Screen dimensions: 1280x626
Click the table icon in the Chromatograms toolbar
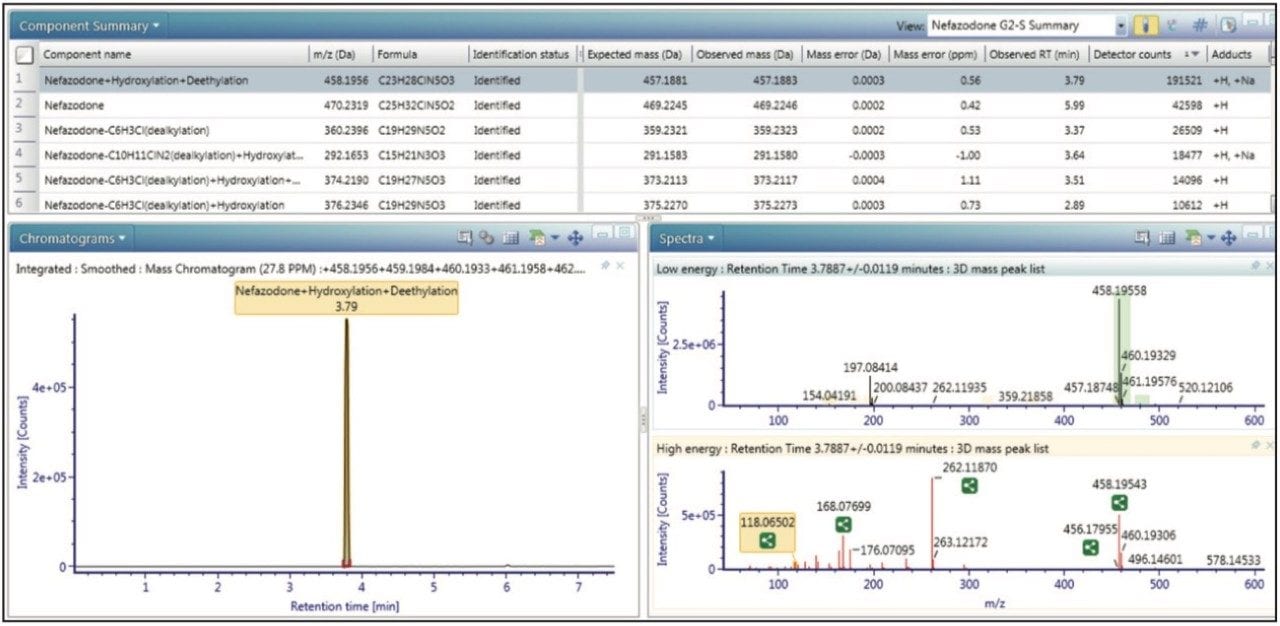(x=510, y=238)
